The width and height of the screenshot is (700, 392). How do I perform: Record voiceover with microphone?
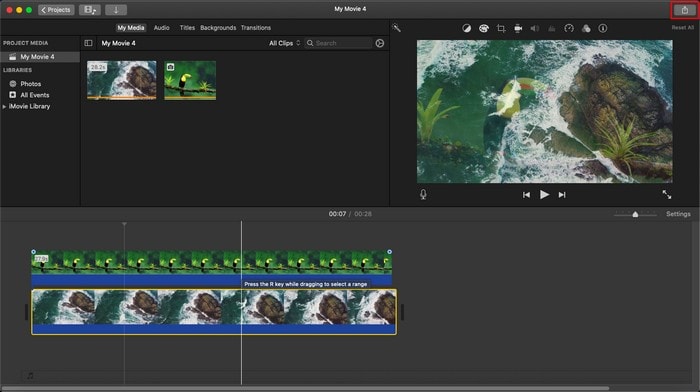423,194
